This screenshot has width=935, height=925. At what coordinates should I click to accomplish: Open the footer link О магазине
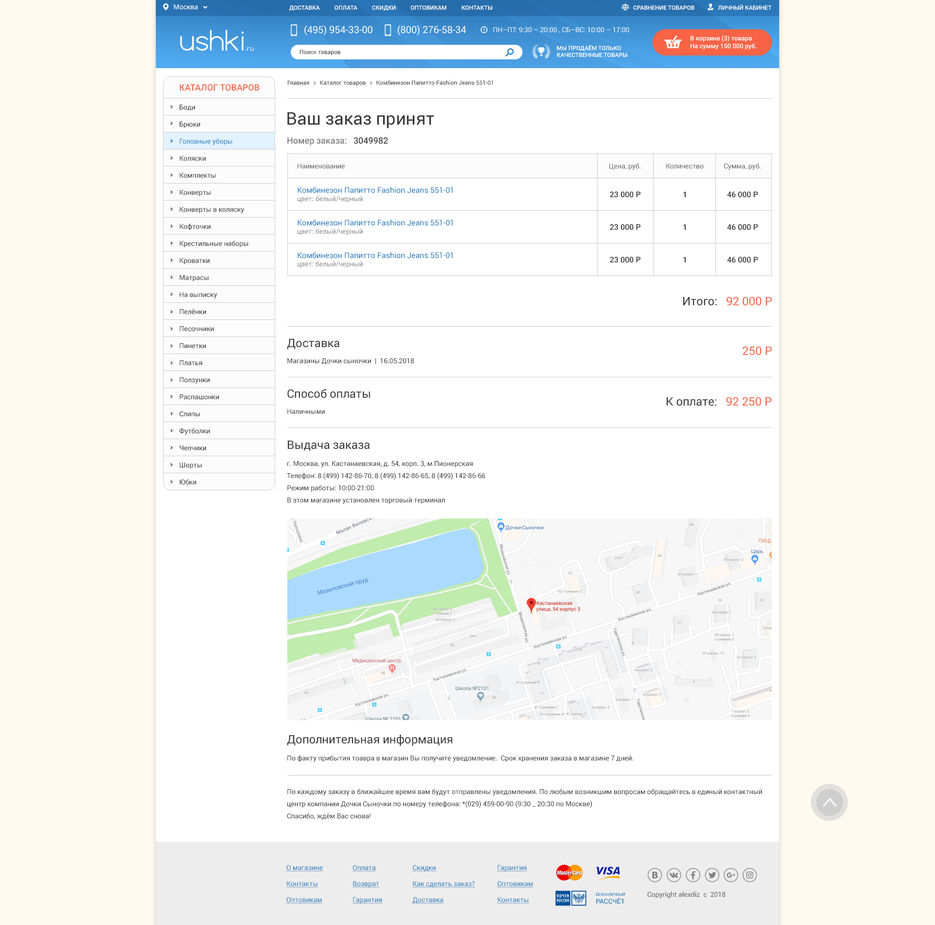click(304, 868)
